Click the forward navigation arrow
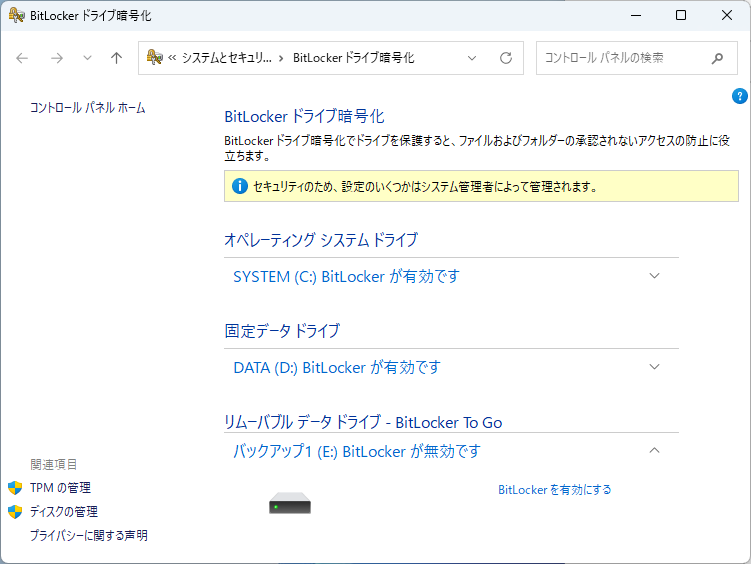This screenshot has width=751, height=564. tap(57, 58)
